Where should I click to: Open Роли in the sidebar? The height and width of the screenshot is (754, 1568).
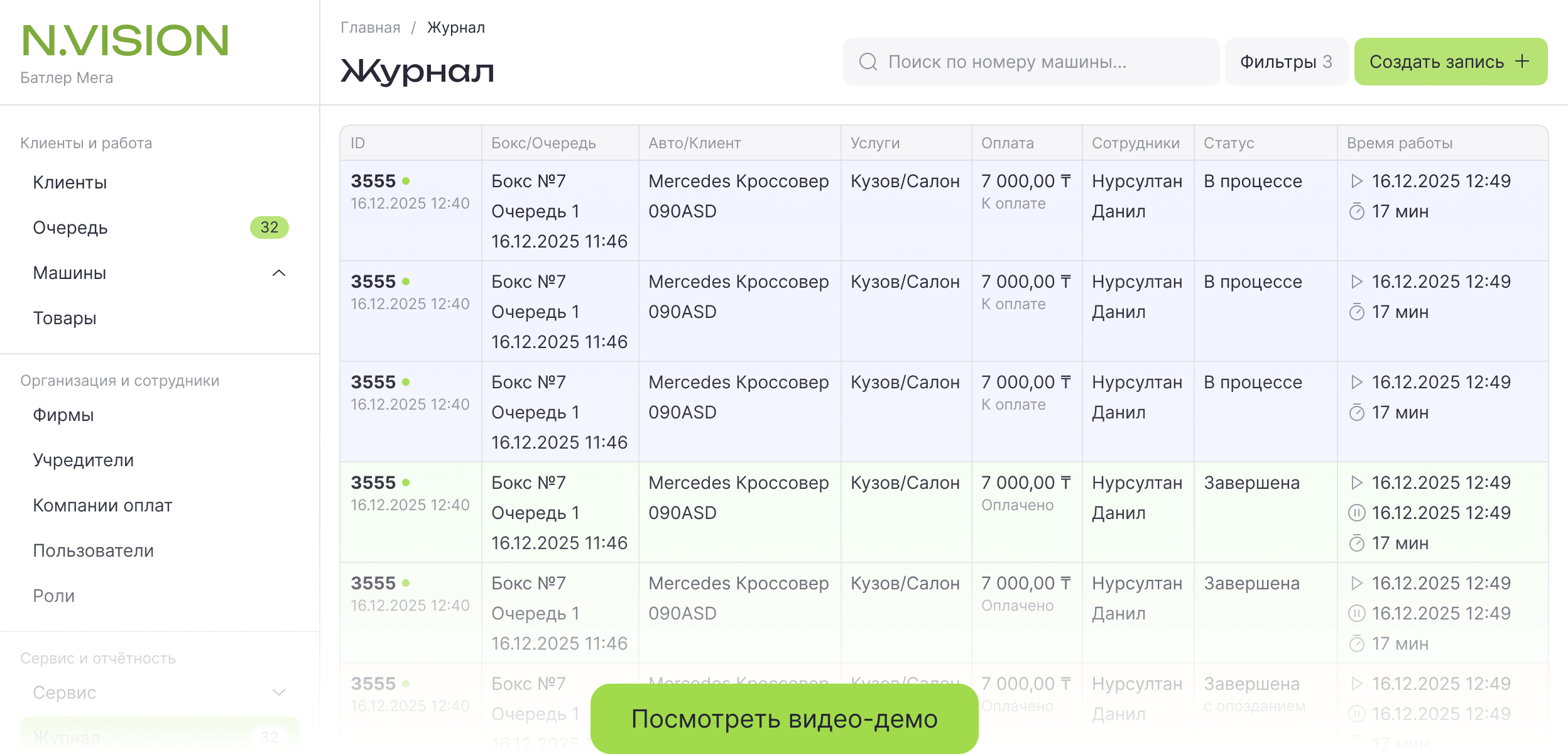pyautogui.click(x=54, y=596)
